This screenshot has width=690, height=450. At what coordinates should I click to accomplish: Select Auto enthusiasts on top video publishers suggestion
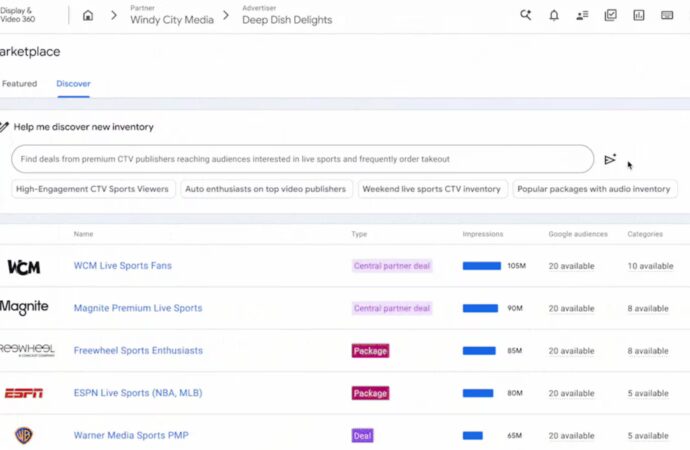coord(266,189)
